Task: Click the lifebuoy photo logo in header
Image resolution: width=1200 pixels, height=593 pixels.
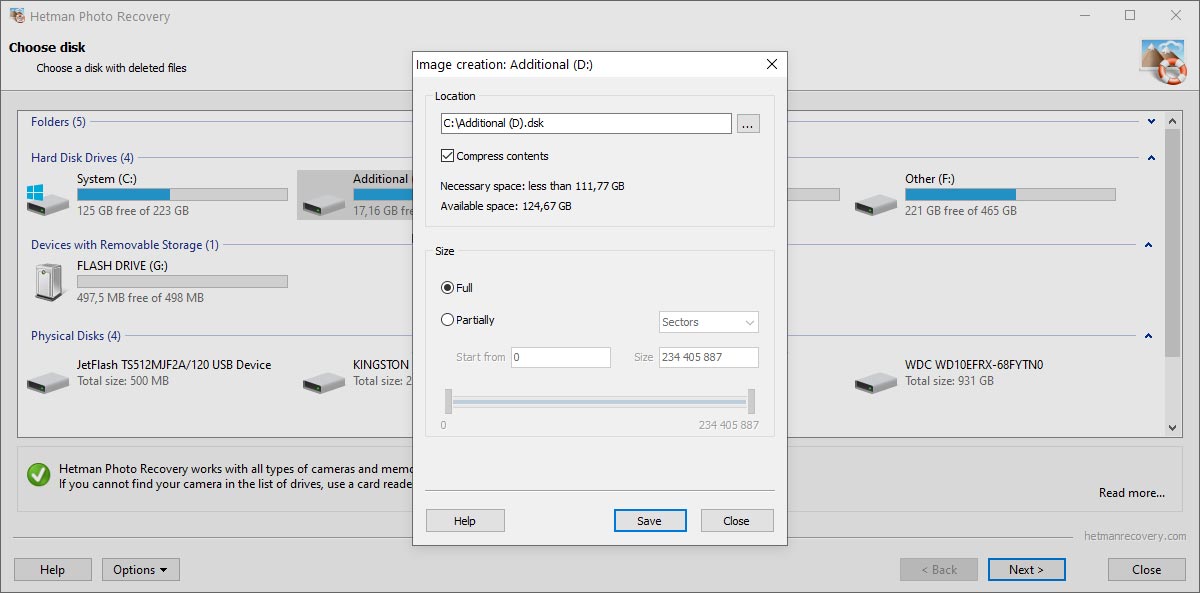Action: tap(1163, 61)
